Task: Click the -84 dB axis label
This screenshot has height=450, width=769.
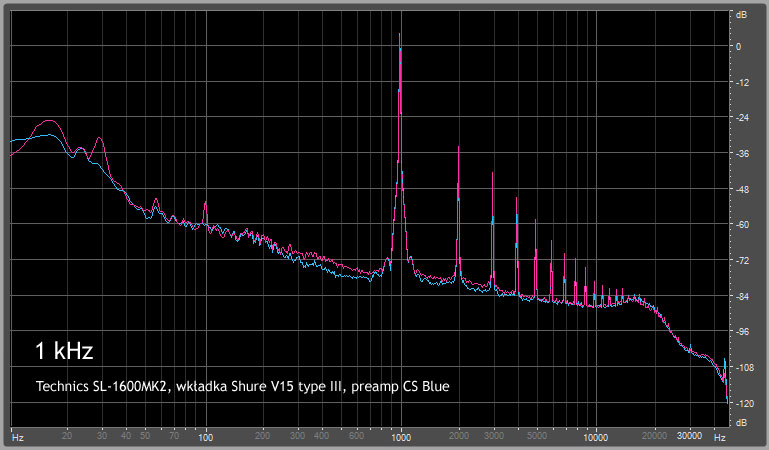Action: coord(742,296)
